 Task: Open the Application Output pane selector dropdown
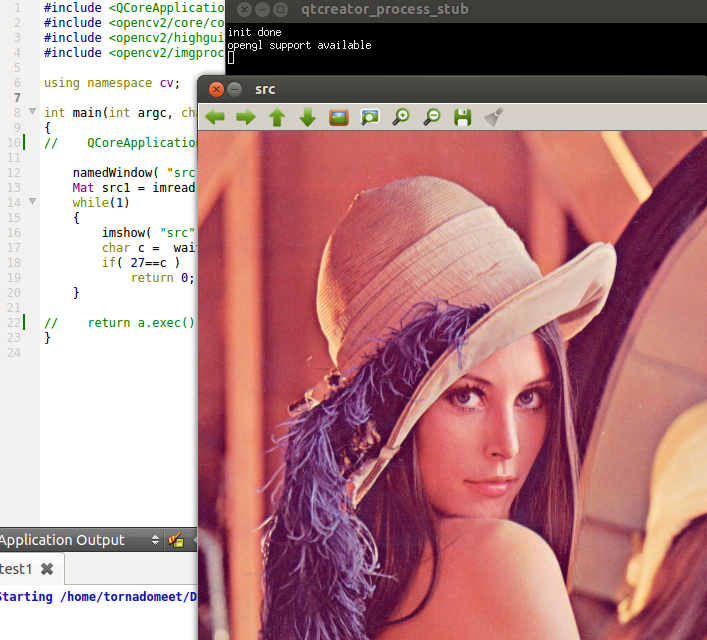156,540
